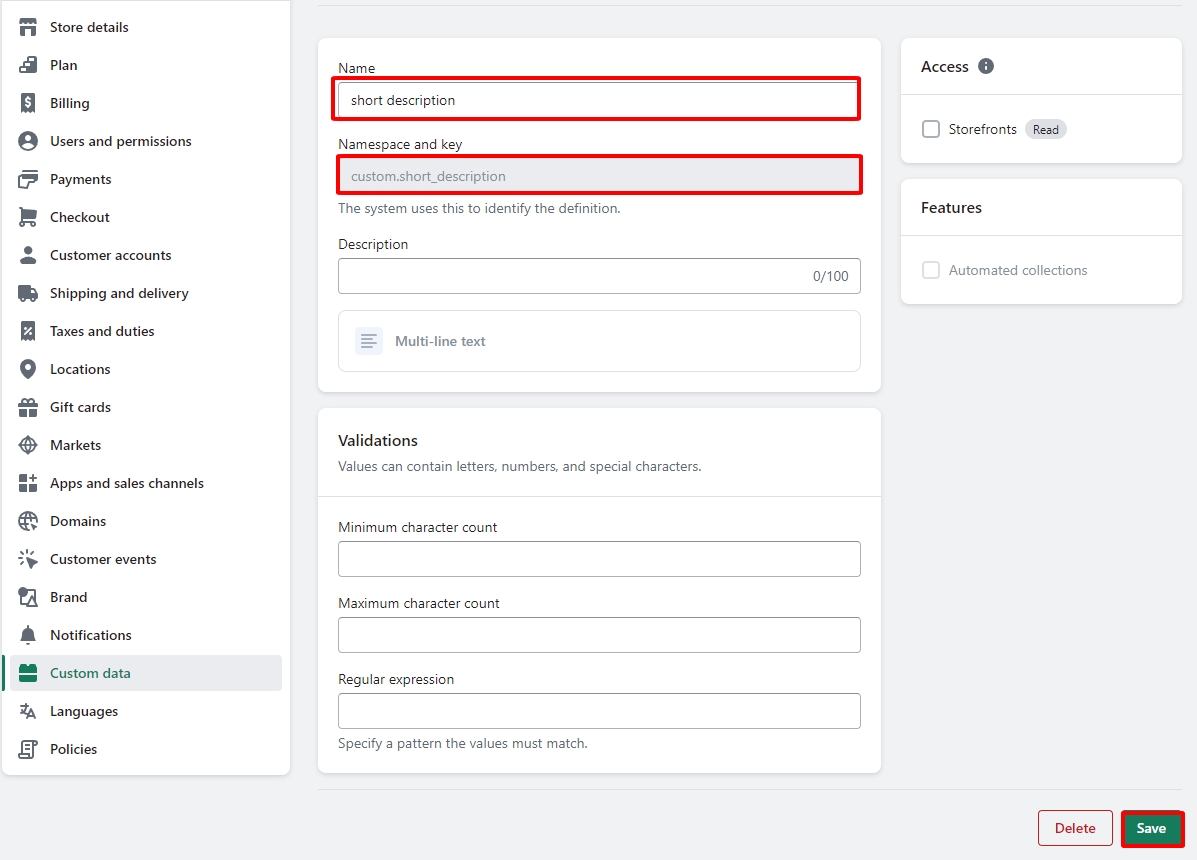Click the Notifications bell icon

(28, 635)
